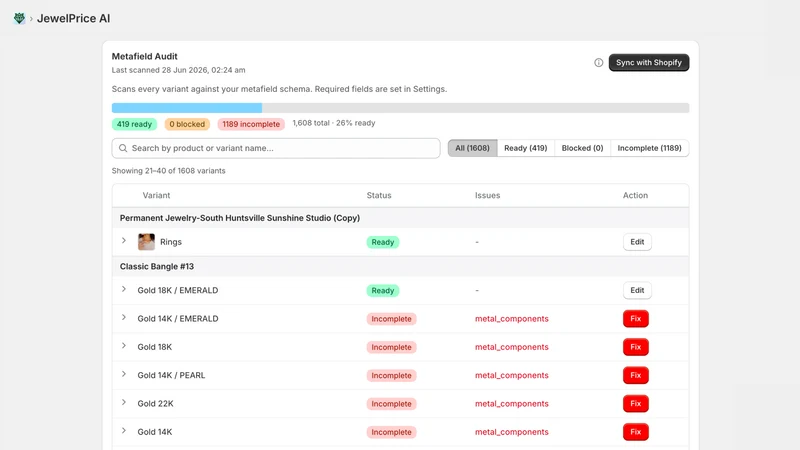Click the JewelPrice AI breadcrumb title
This screenshot has width=800, height=450.
[73, 18]
